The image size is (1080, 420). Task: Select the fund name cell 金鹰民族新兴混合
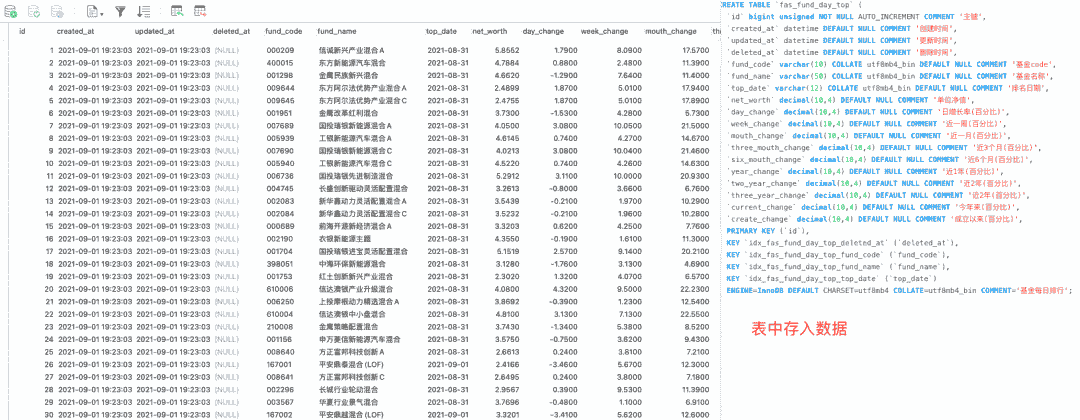coord(348,75)
